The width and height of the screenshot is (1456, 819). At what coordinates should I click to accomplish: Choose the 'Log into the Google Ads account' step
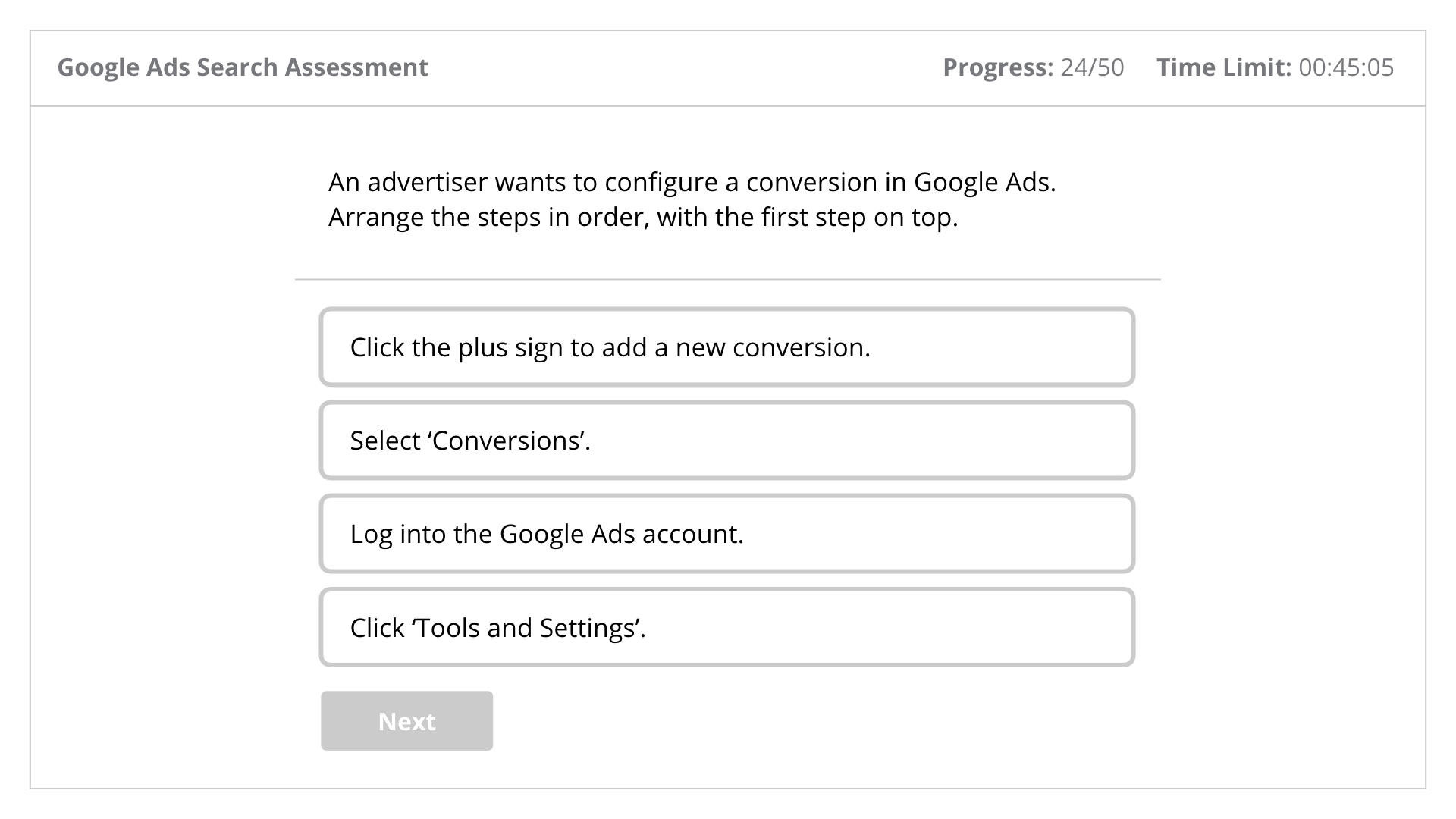[727, 534]
